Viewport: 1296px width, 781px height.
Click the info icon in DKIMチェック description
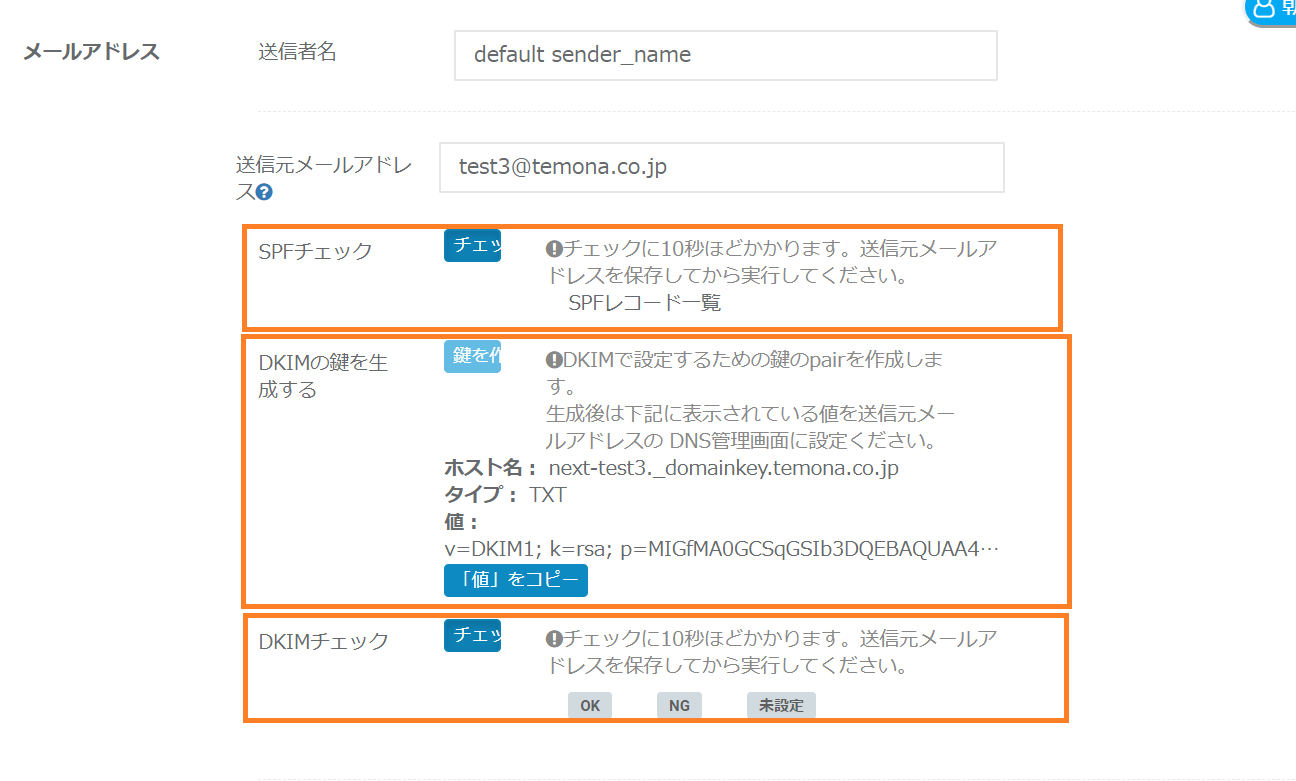[553, 638]
